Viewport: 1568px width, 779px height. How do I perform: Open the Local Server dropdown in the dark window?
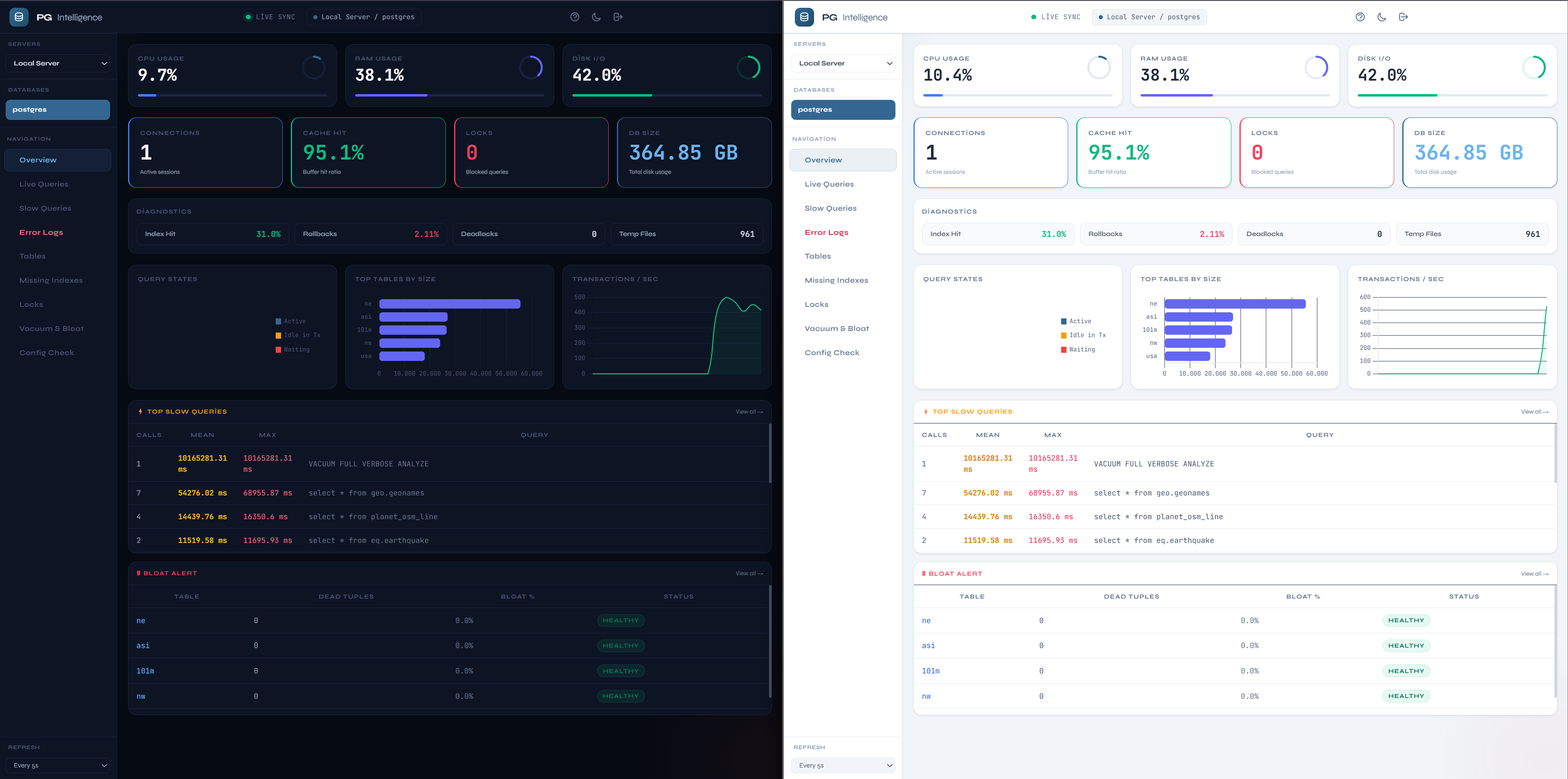[58, 63]
